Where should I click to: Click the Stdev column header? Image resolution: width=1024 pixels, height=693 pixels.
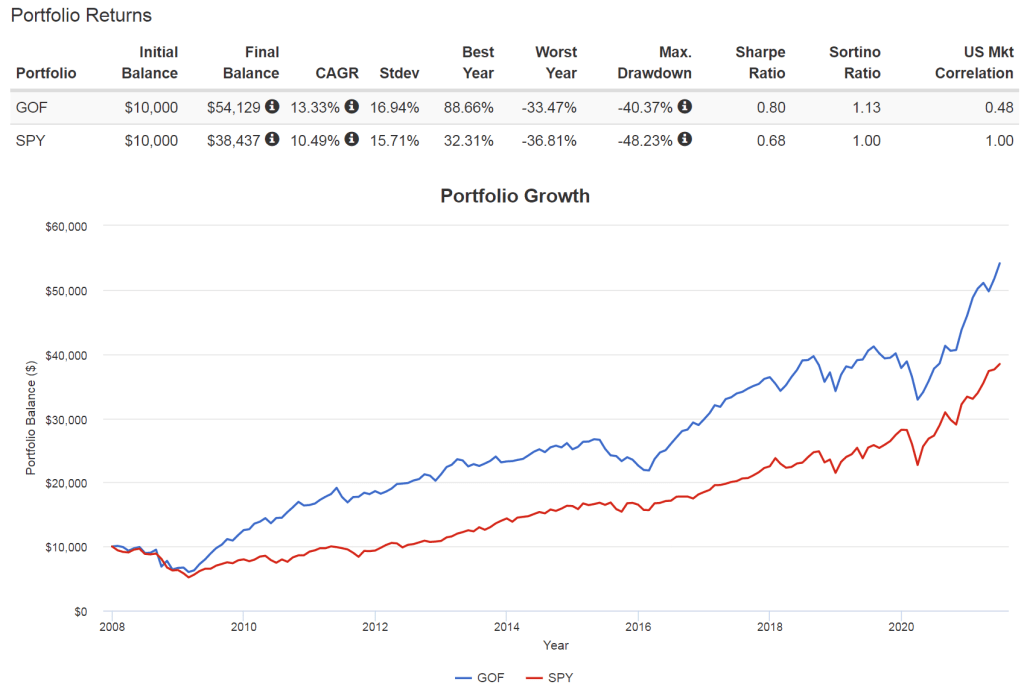[399, 73]
